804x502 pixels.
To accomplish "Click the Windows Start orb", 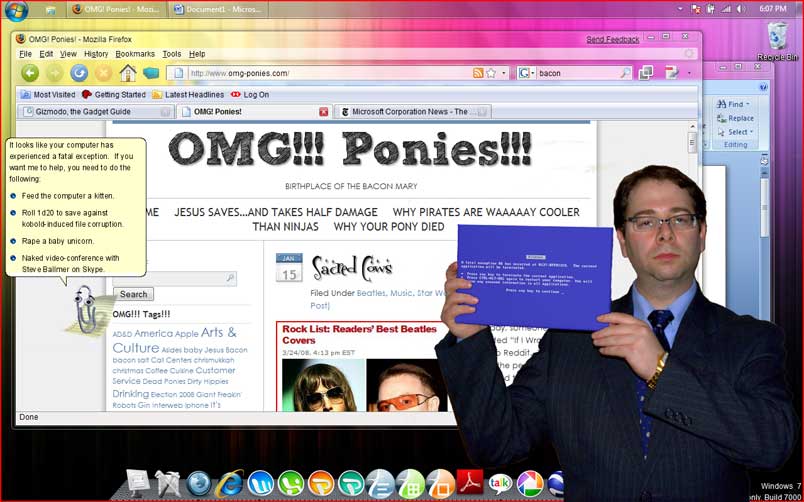I will [16, 10].
